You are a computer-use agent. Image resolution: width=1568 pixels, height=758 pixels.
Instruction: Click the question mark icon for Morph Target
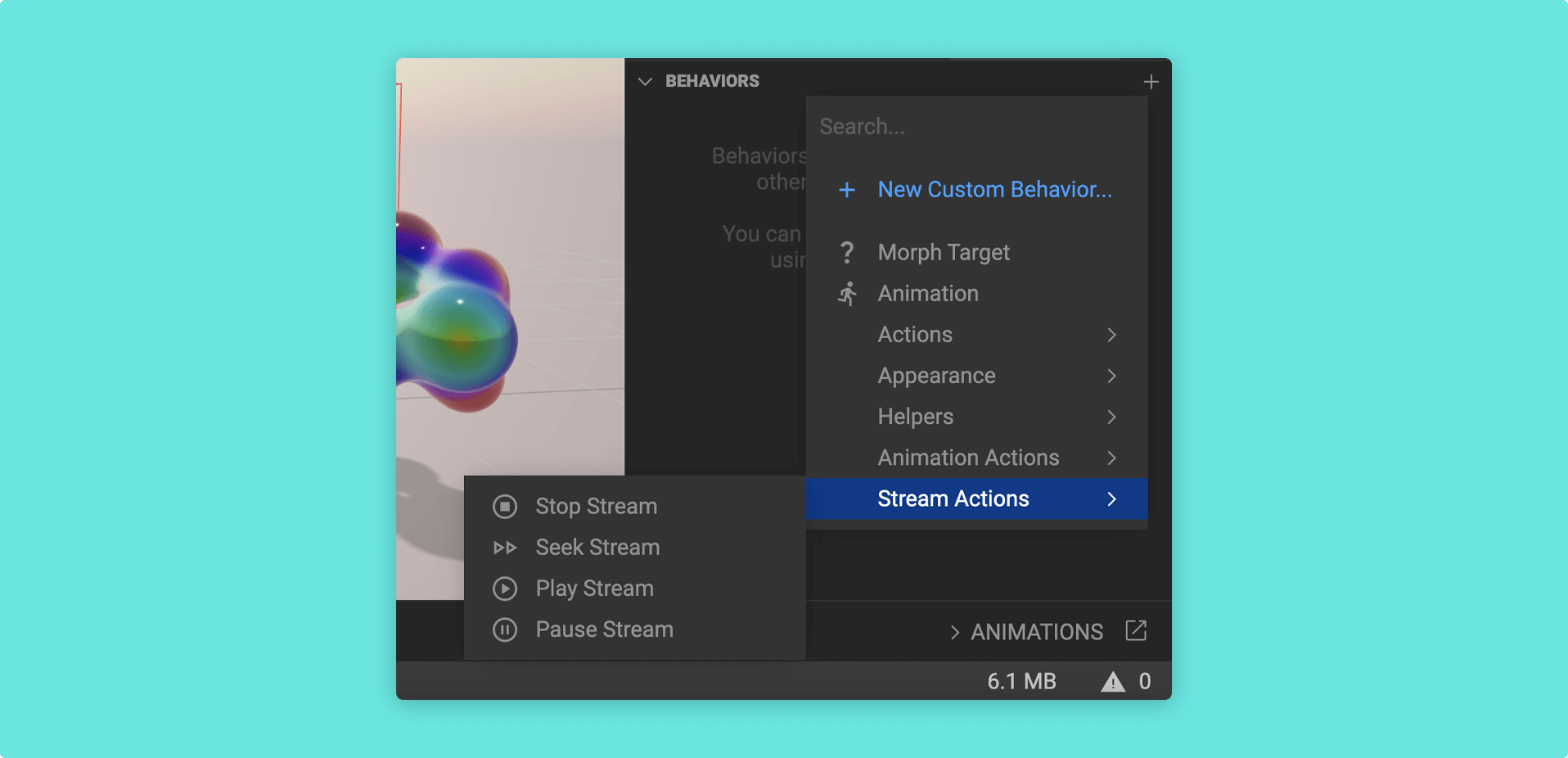(x=847, y=252)
